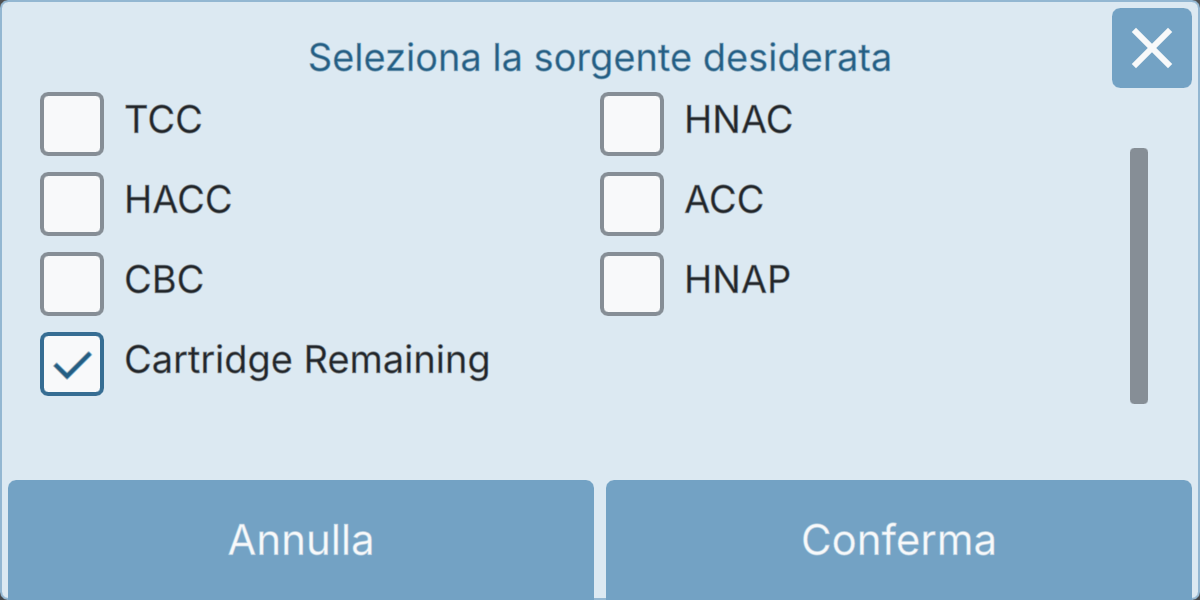Close the dialog with the X icon
Screen dimensions: 1200x600
[x=1151, y=48]
